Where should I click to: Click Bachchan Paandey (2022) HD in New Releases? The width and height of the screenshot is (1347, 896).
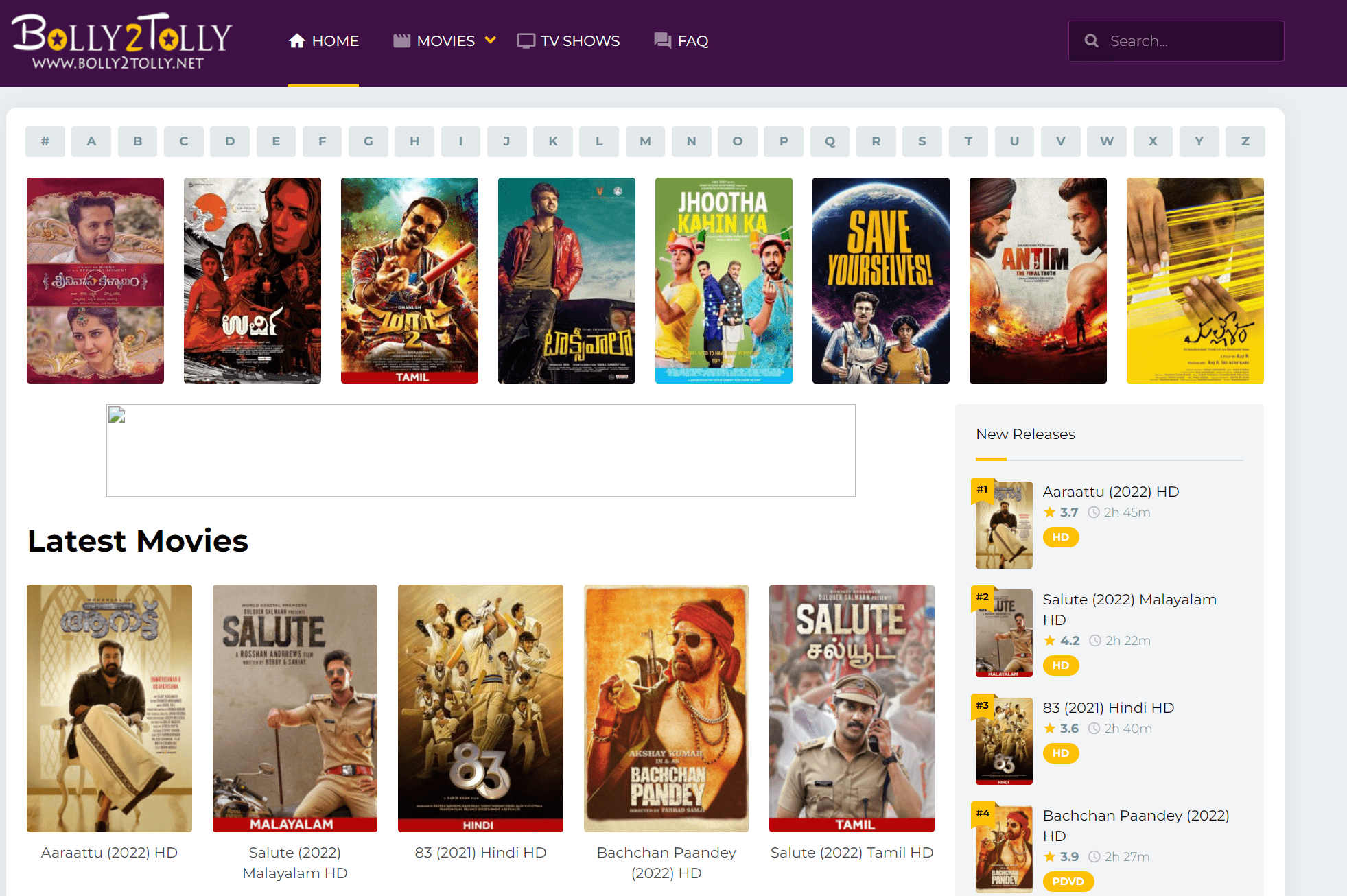[x=1136, y=826]
